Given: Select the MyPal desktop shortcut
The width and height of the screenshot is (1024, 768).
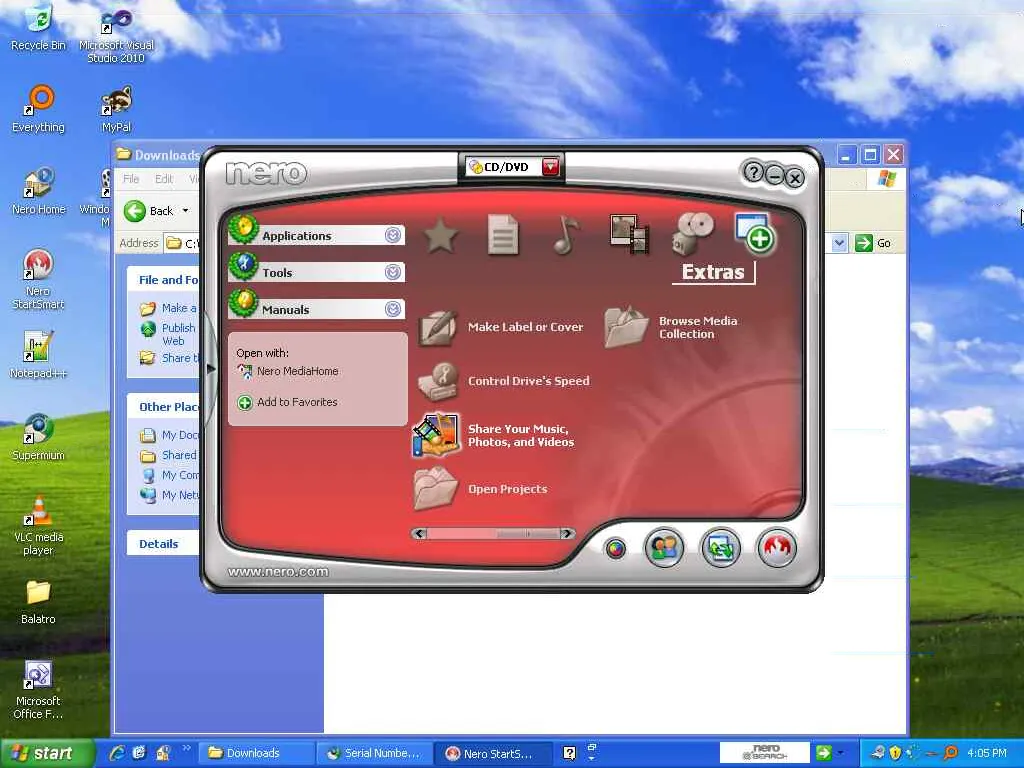Looking at the screenshot, I should click(116, 109).
